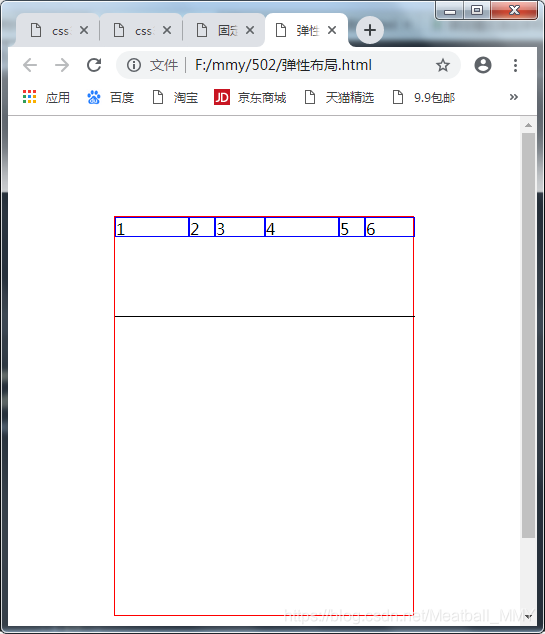Reload the current page
545x634 pixels.
click(94, 65)
